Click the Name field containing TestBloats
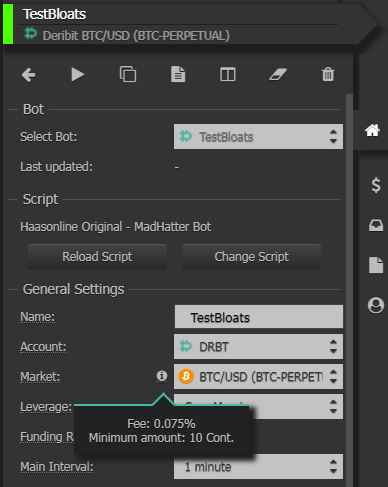388x487 pixels. 259,317
